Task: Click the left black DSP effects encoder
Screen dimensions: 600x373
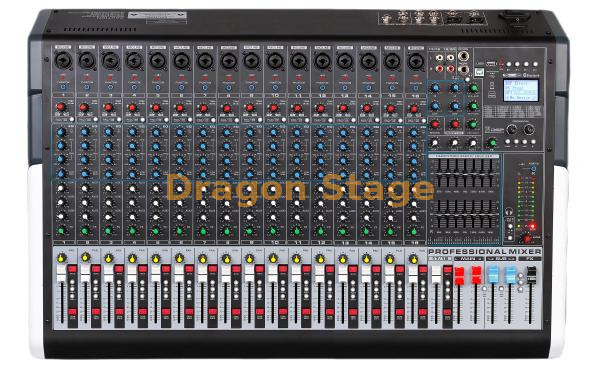Action: [x=512, y=129]
